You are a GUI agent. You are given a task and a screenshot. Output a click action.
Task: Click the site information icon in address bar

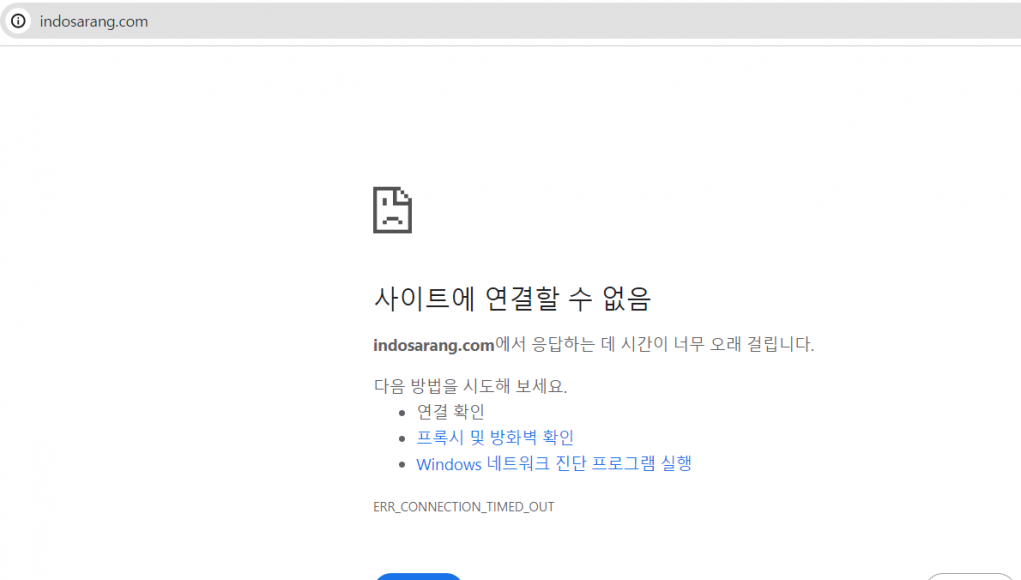18,21
